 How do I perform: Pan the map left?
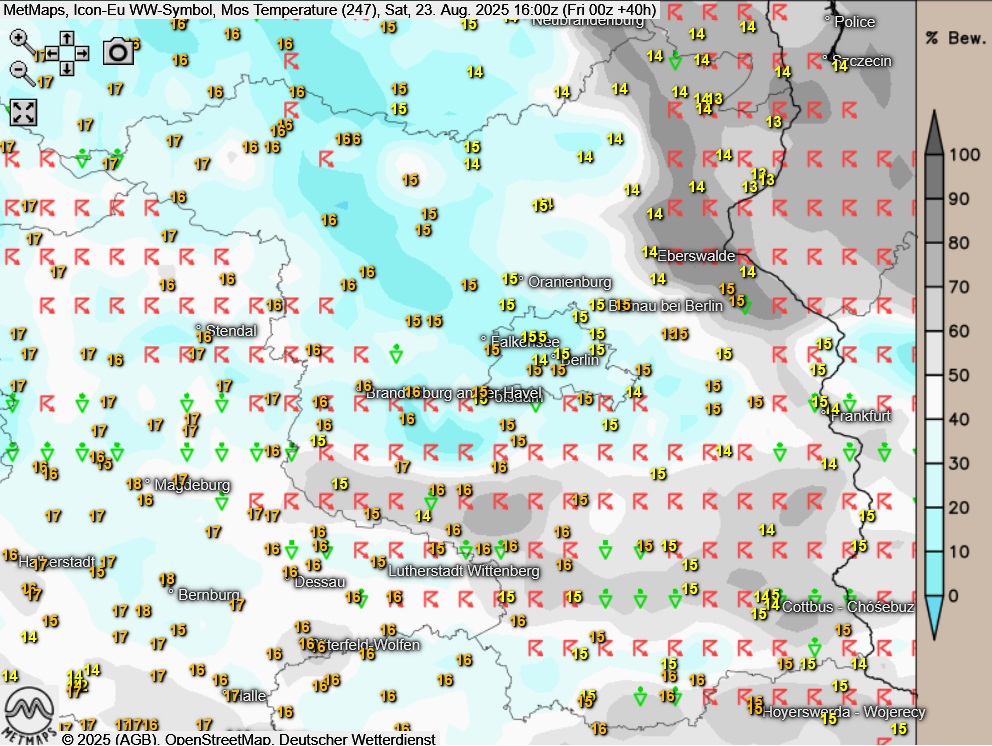tap(51, 53)
